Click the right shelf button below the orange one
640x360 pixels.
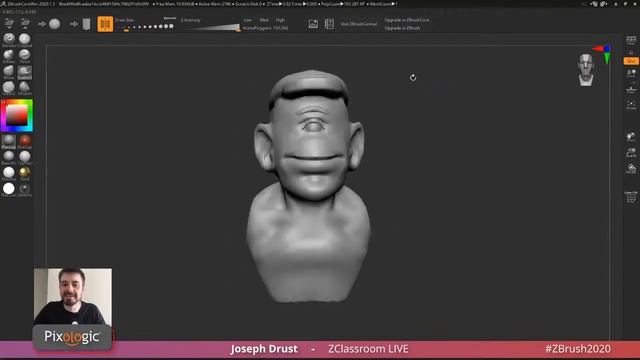point(631,73)
